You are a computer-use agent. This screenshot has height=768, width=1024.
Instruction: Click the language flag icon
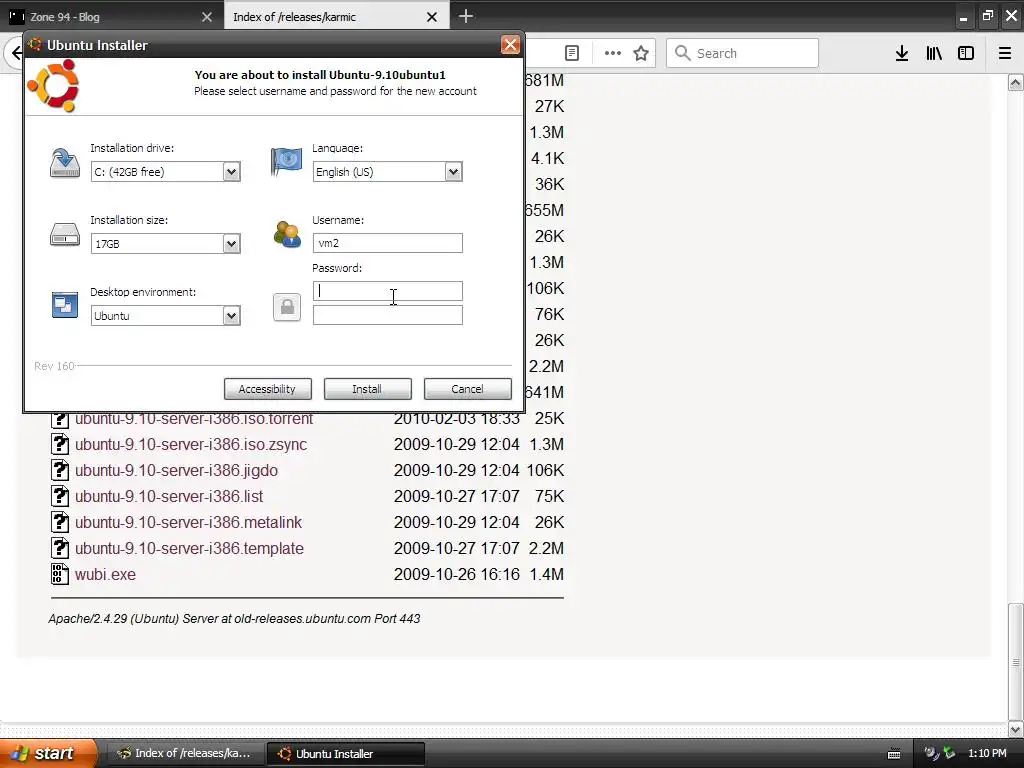tap(287, 161)
